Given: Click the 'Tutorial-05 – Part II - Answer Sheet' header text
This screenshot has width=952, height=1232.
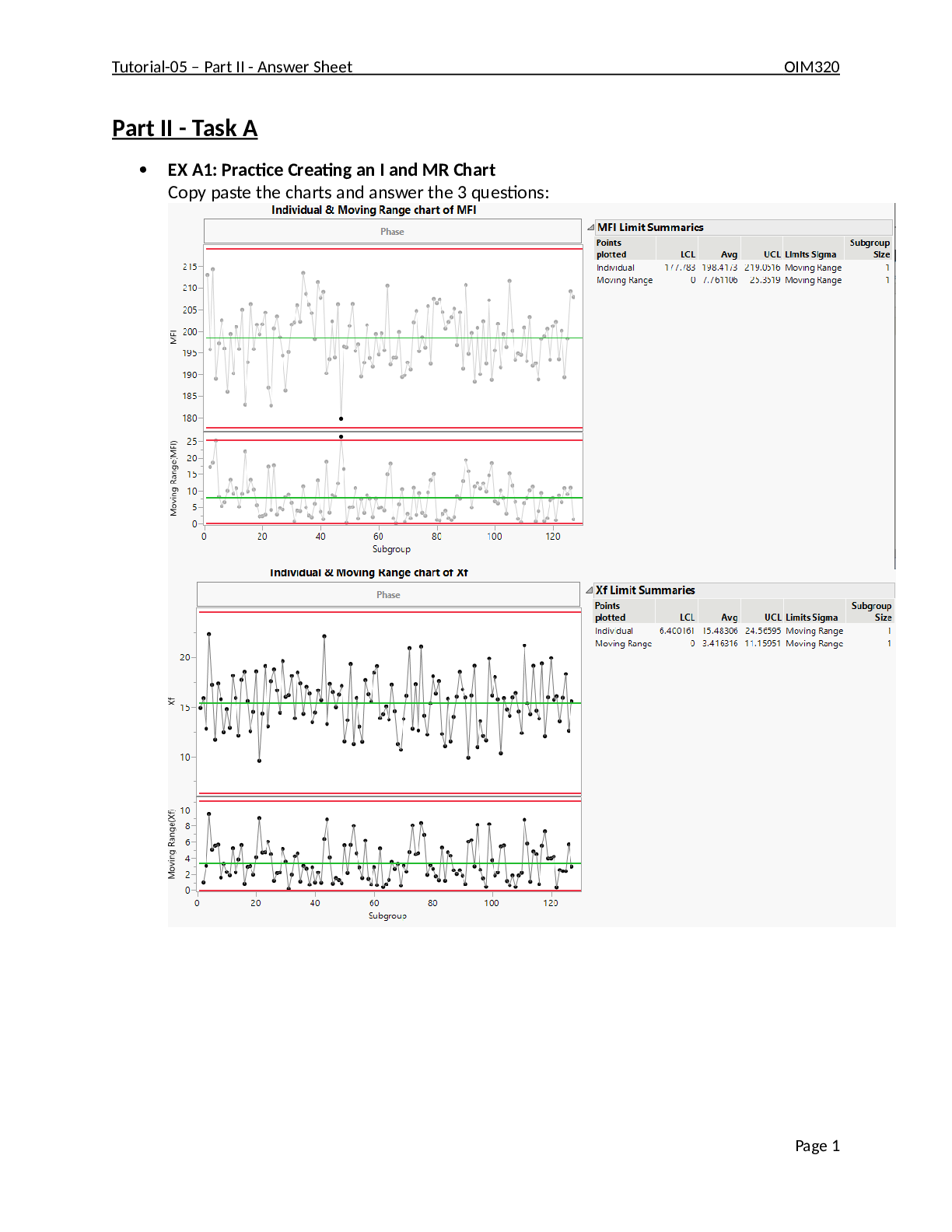Looking at the screenshot, I should 232,67.
